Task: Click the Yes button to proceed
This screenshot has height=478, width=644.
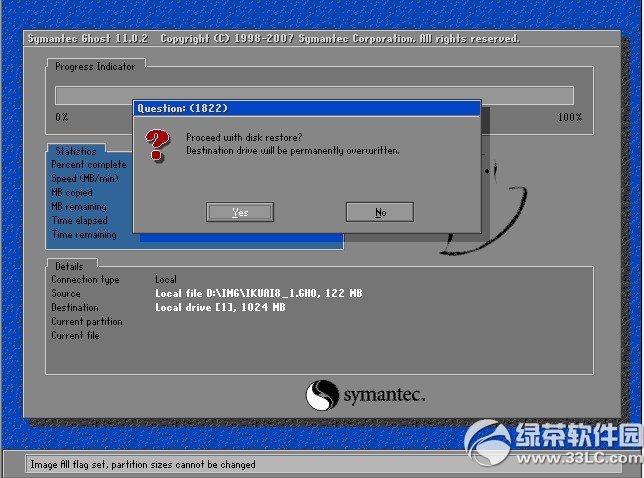Action: [239, 212]
